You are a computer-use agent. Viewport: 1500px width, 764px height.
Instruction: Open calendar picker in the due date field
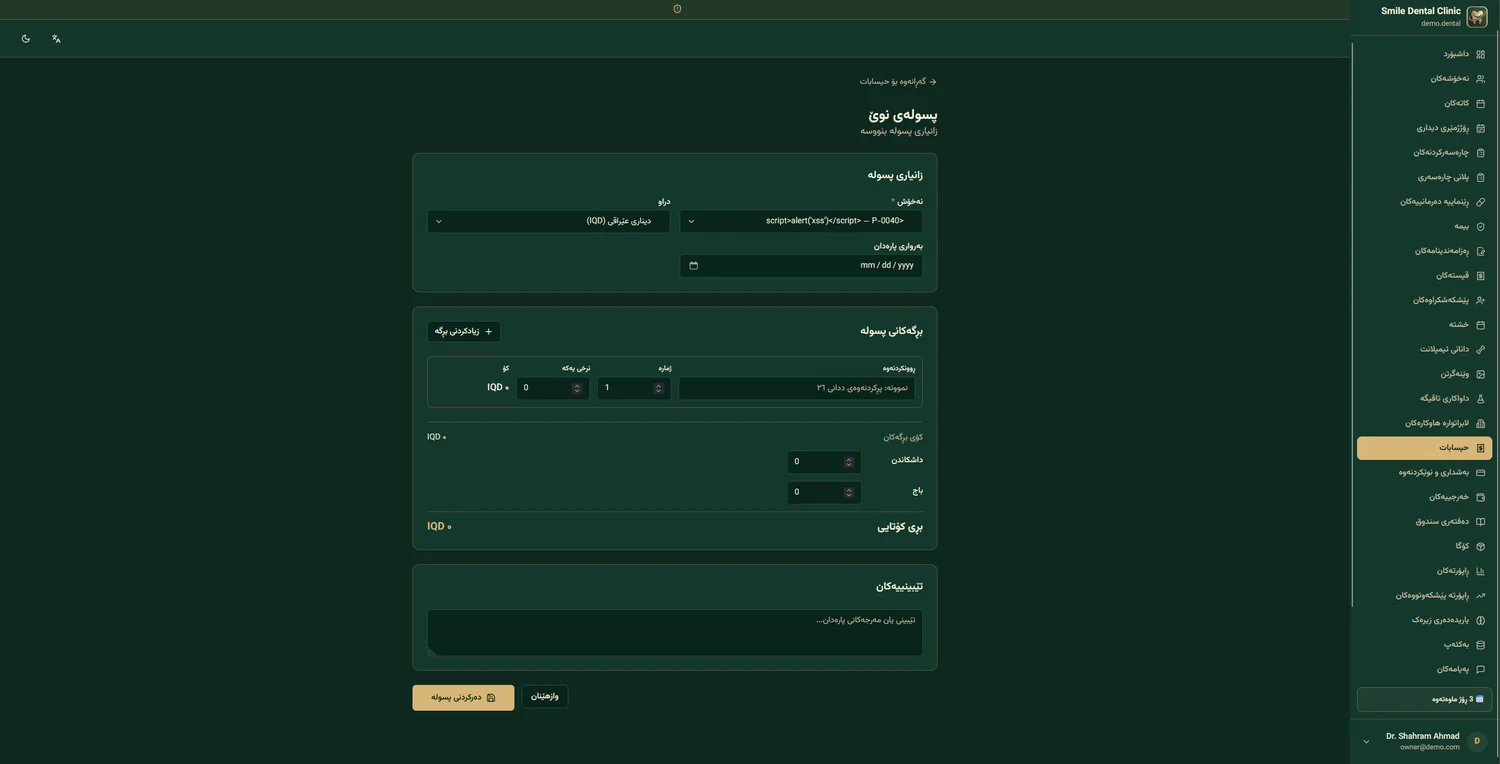coord(694,266)
